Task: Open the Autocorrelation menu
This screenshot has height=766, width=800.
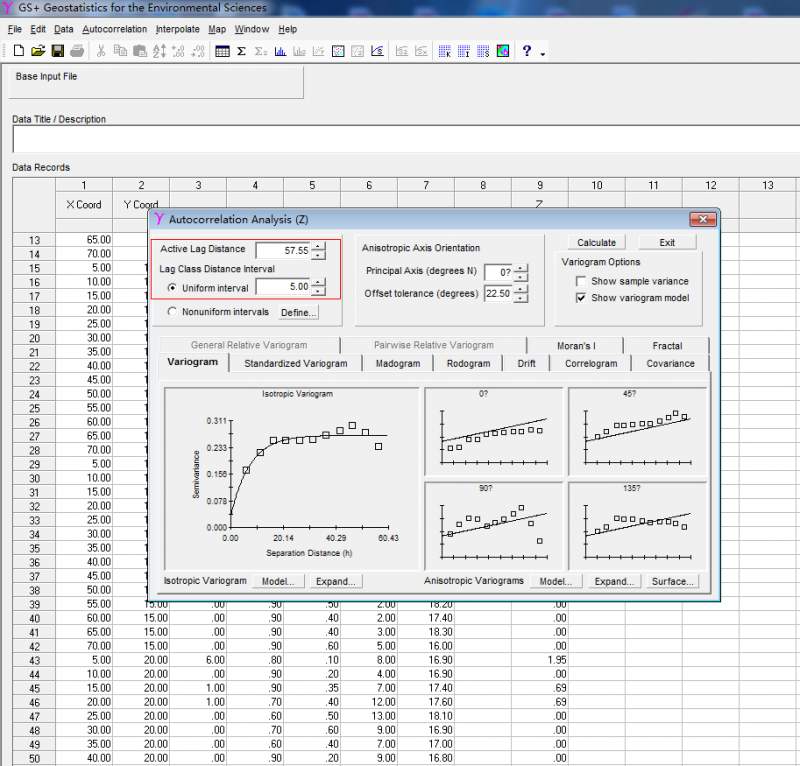Action: [114, 29]
